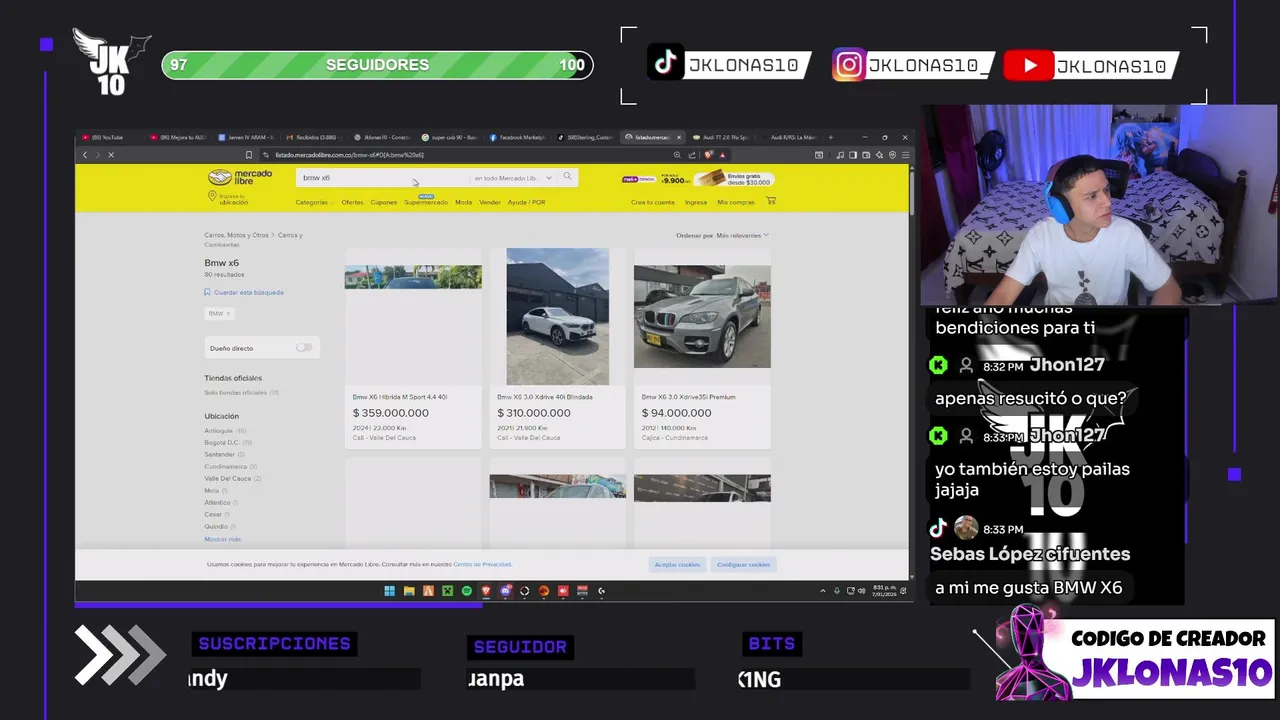This screenshot has height=720, width=1280.
Task: Click the Logitech G Hub taskbar icon
Action: [601, 591]
